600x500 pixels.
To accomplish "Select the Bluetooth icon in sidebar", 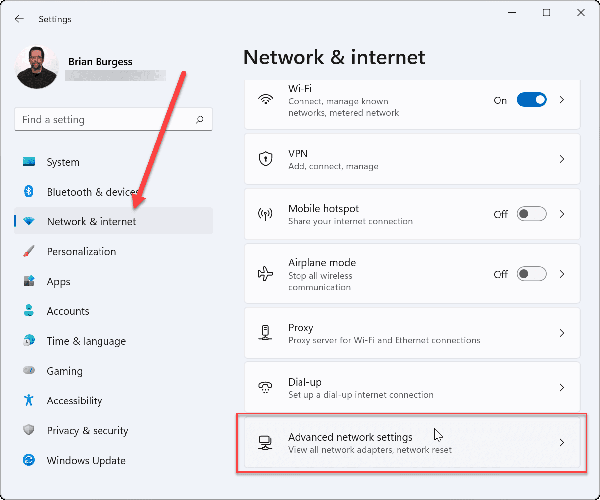I will coord(29,191).
